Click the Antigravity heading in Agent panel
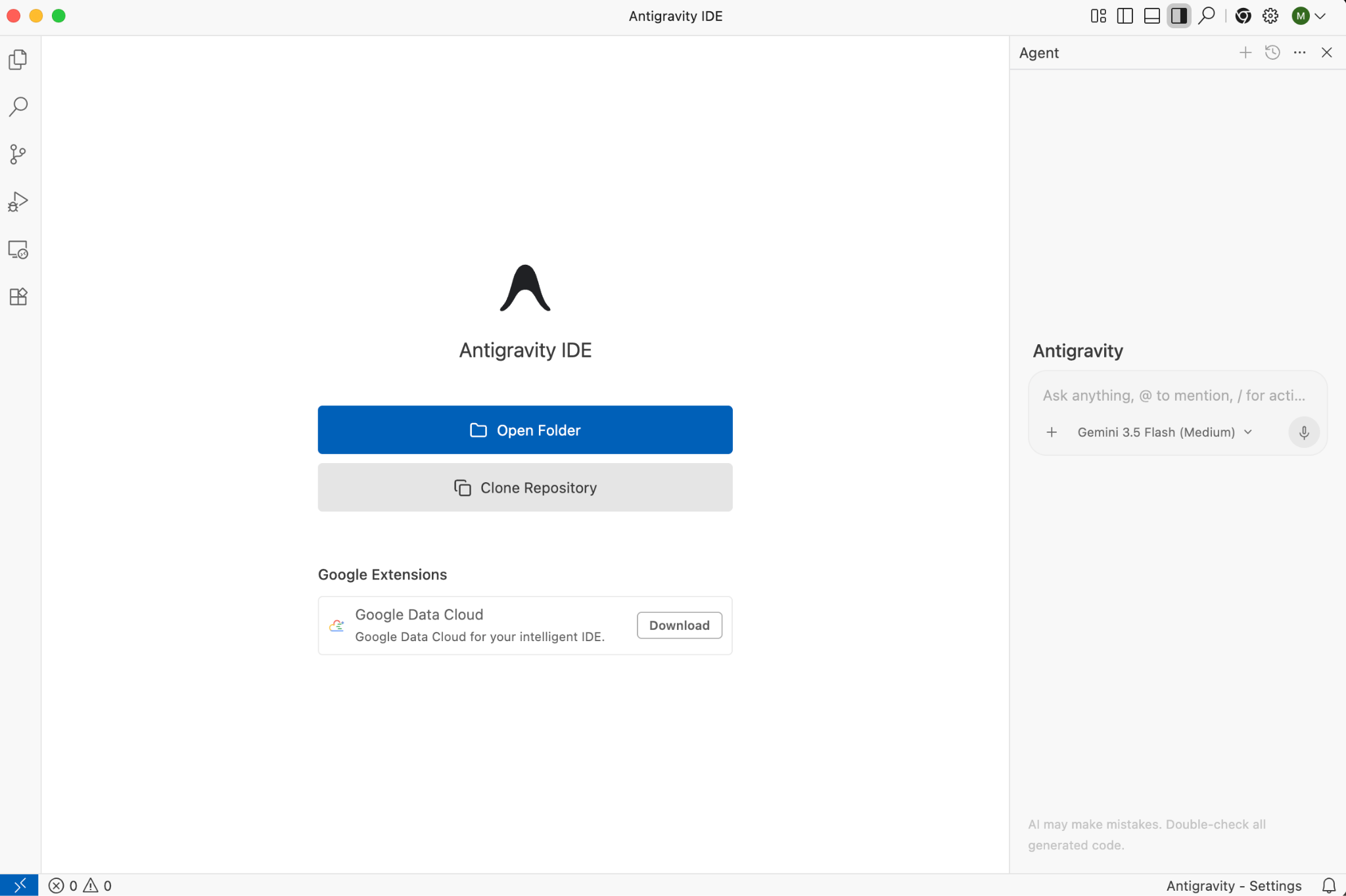Viewport: 1346px width, 896px height. 1078,351
